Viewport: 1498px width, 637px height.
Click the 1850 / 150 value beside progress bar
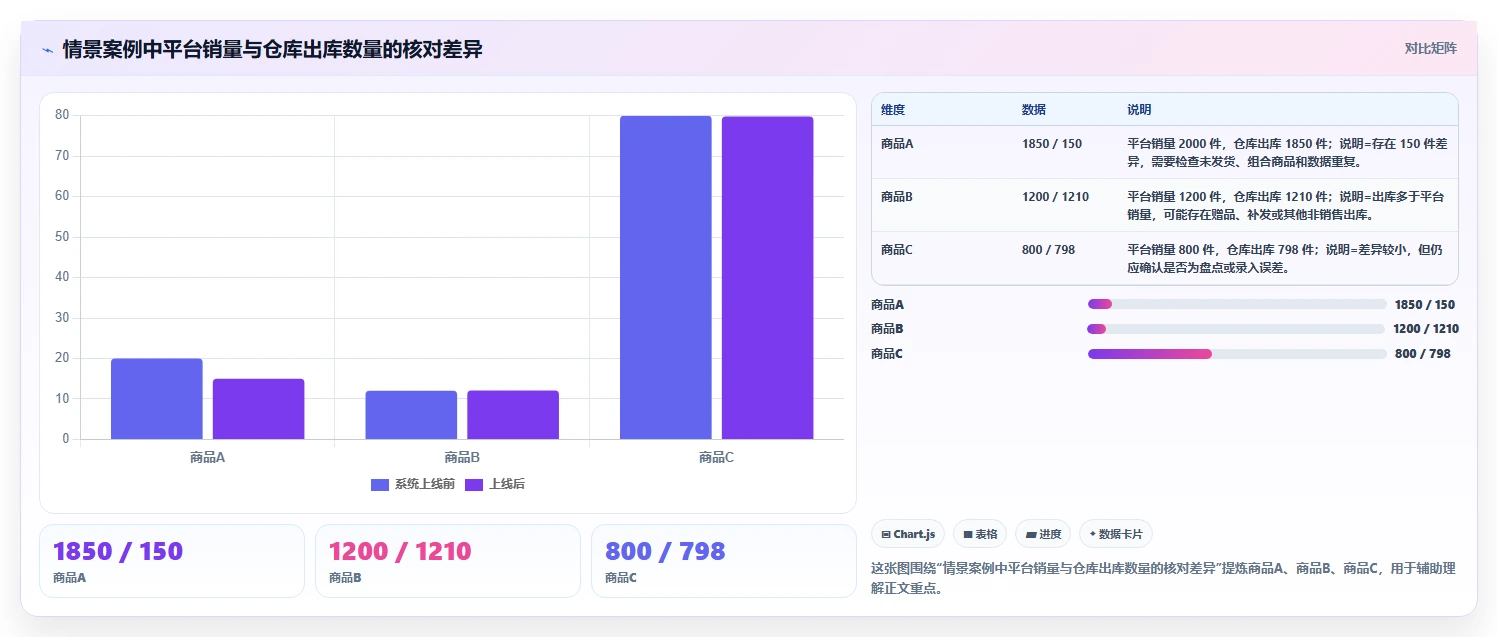tap(1425, 305)
